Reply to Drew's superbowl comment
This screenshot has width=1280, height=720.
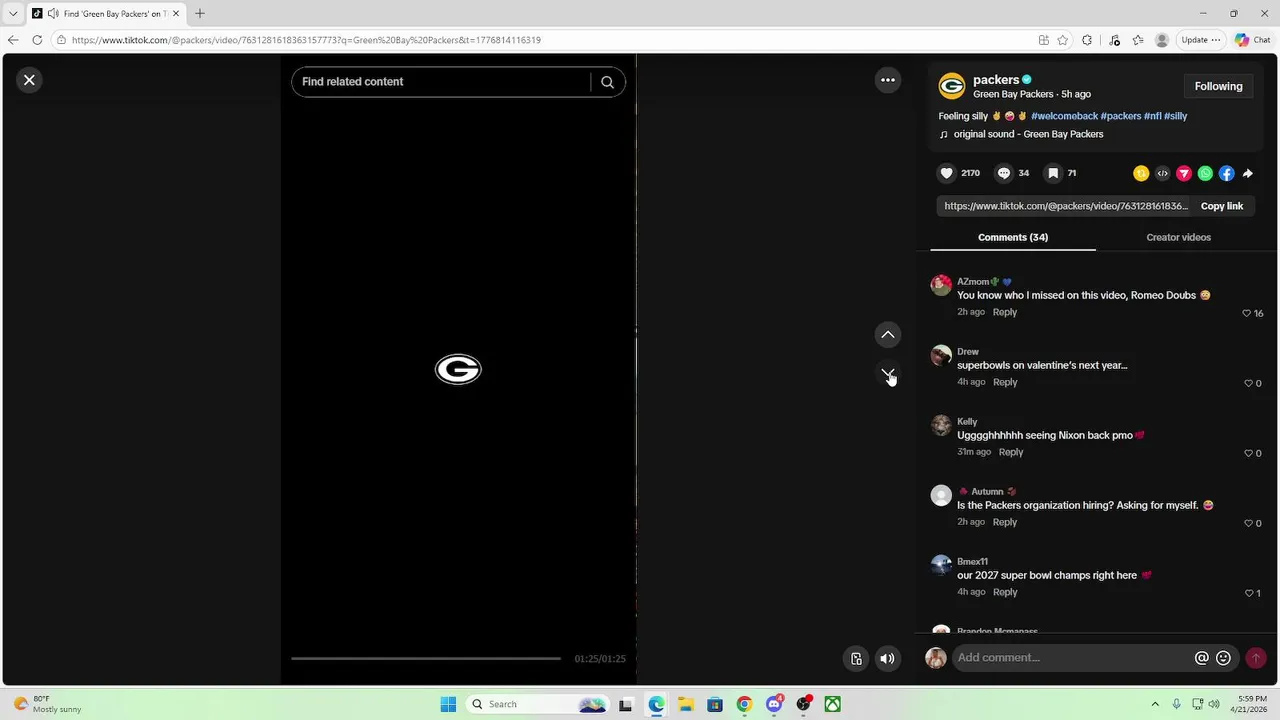coord(1004,382)
